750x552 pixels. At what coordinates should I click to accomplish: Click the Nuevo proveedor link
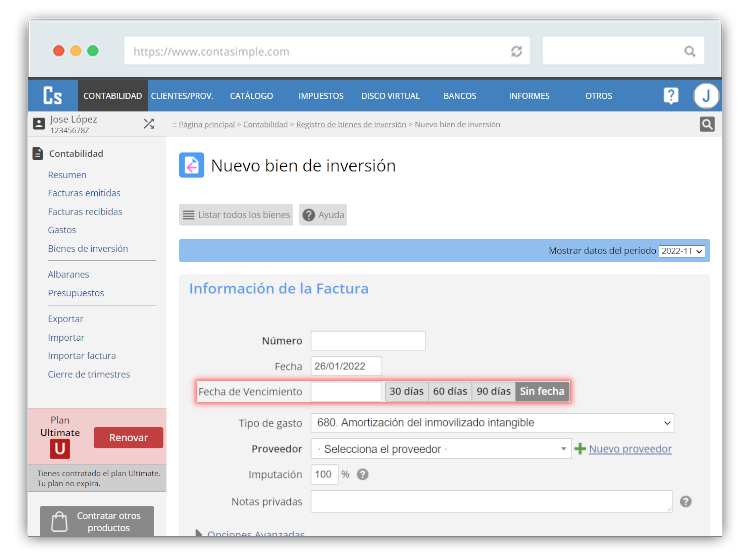630,449
